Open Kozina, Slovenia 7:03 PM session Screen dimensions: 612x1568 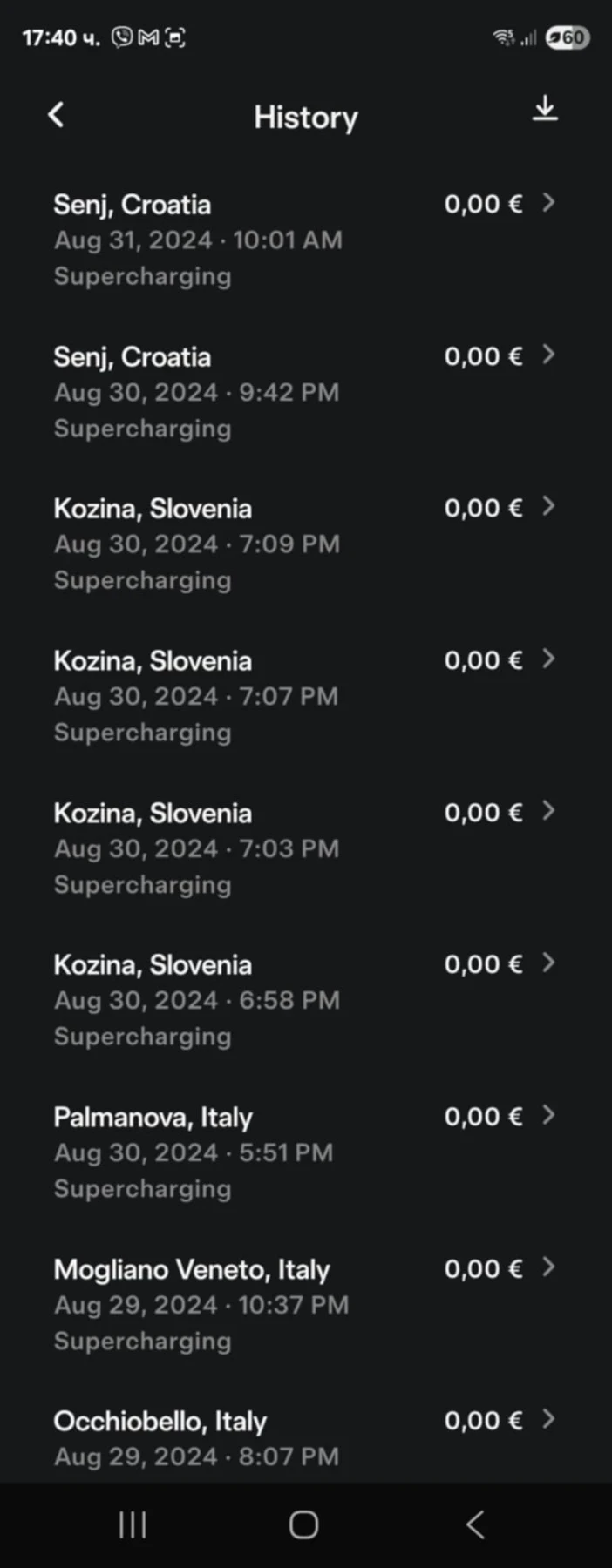(305, 848)
